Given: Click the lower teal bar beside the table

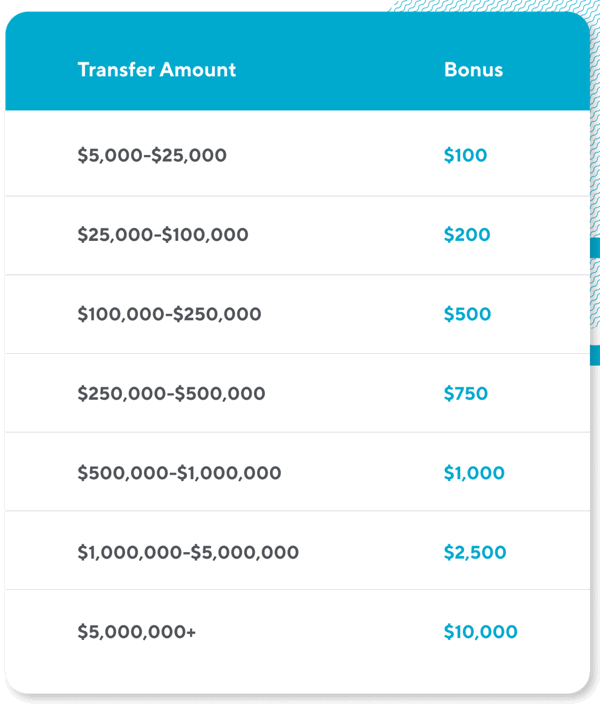Looking at the screenshot, I should point(595,355).
